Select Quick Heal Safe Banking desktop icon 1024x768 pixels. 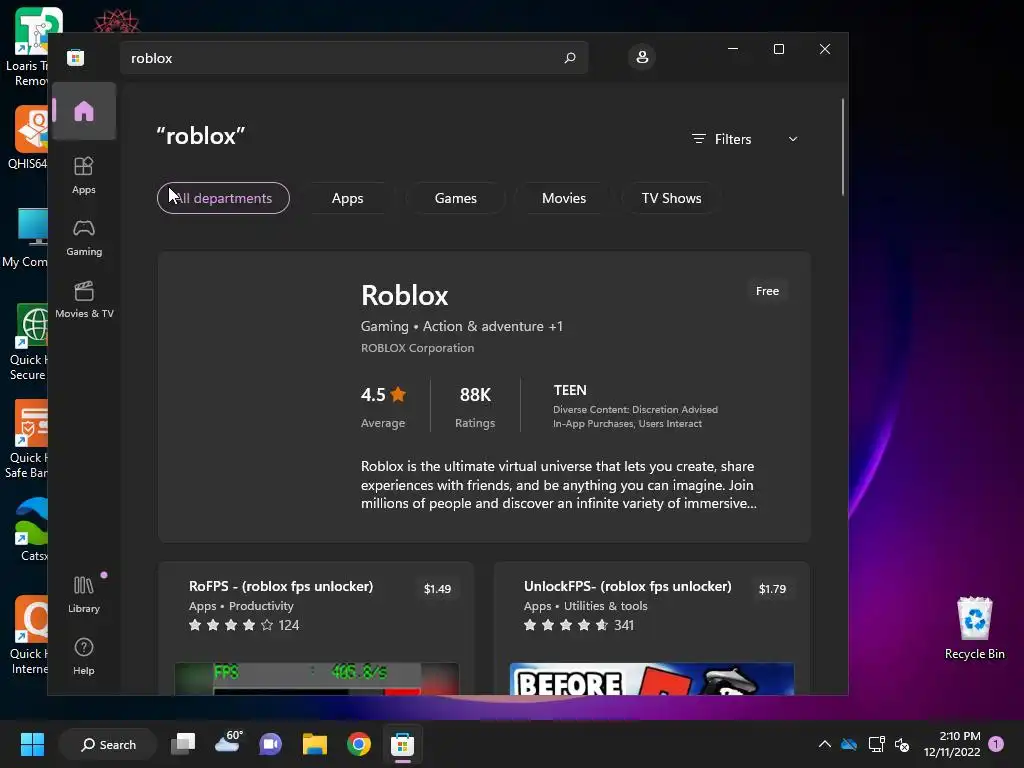(x=26, y=440)
